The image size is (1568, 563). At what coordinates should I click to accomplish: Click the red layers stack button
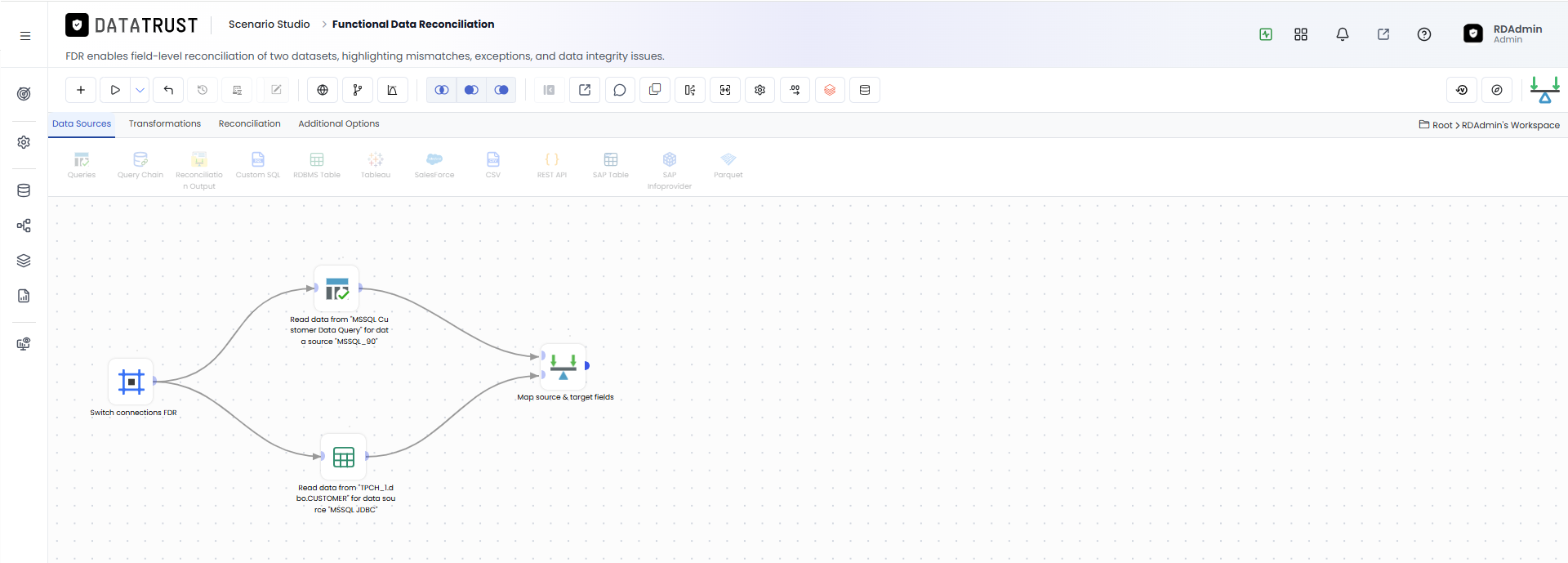pyautogui.click(x=830, y=90)
